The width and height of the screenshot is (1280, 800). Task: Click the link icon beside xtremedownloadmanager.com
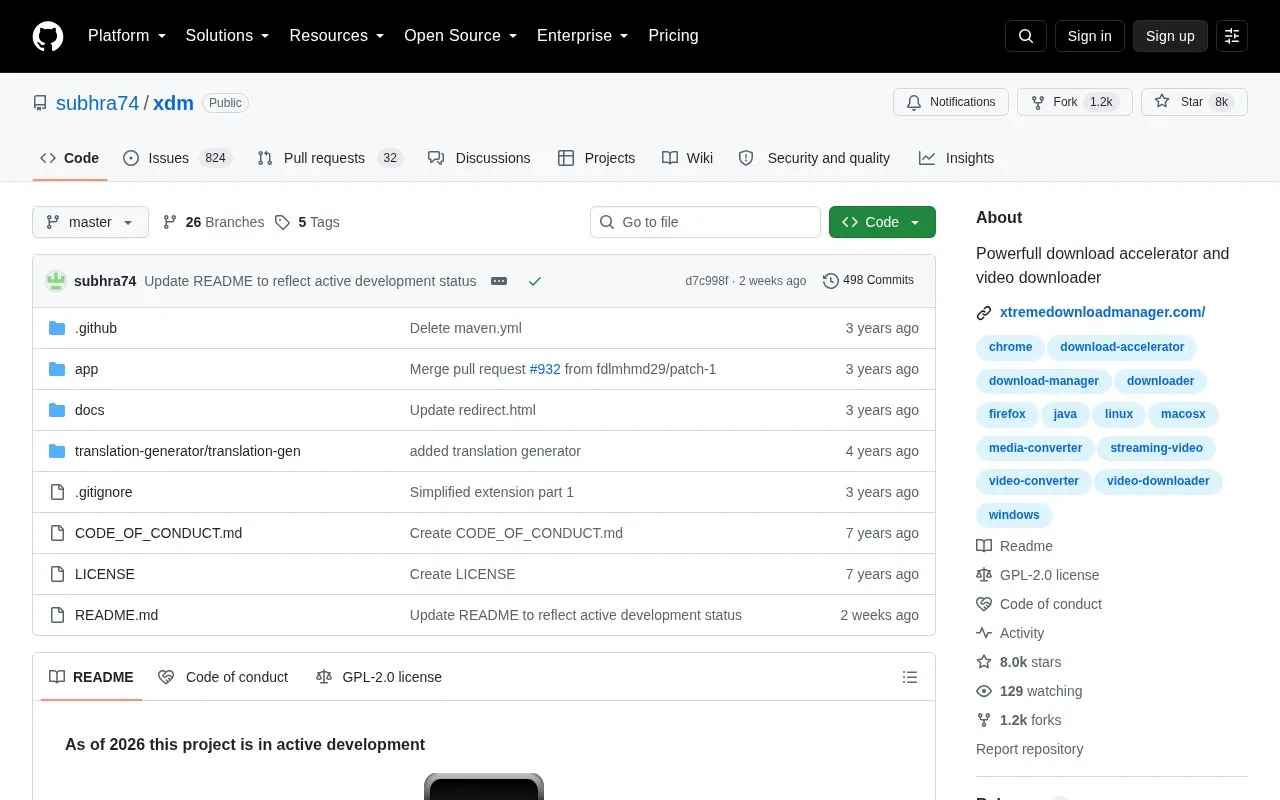coord(984,313)
